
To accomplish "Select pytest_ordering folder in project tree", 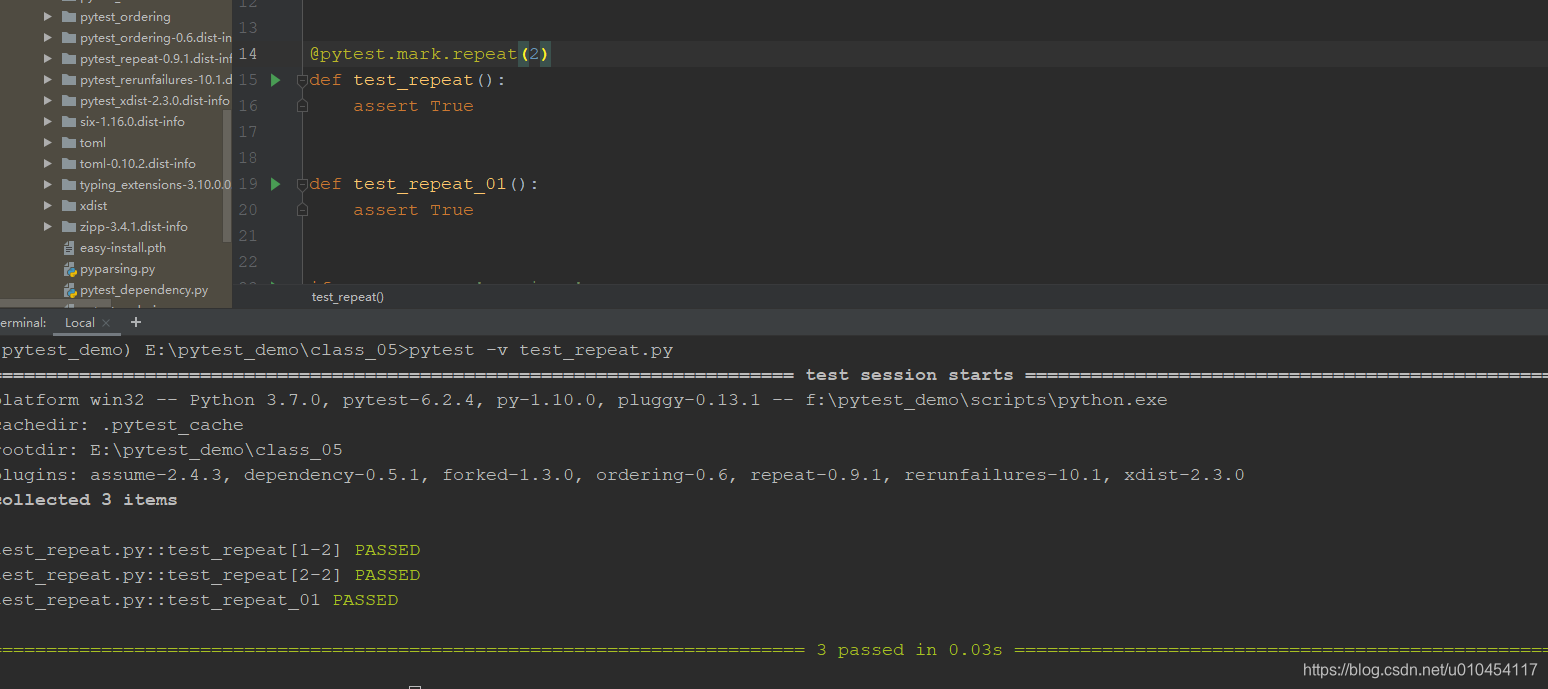I will click(125, 17).
